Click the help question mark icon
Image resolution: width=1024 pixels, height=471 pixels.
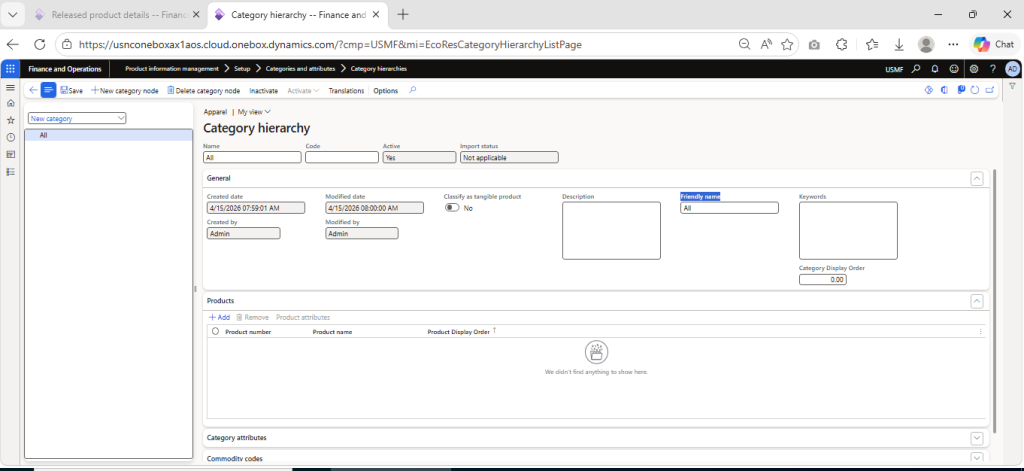[x=992, y=69]
